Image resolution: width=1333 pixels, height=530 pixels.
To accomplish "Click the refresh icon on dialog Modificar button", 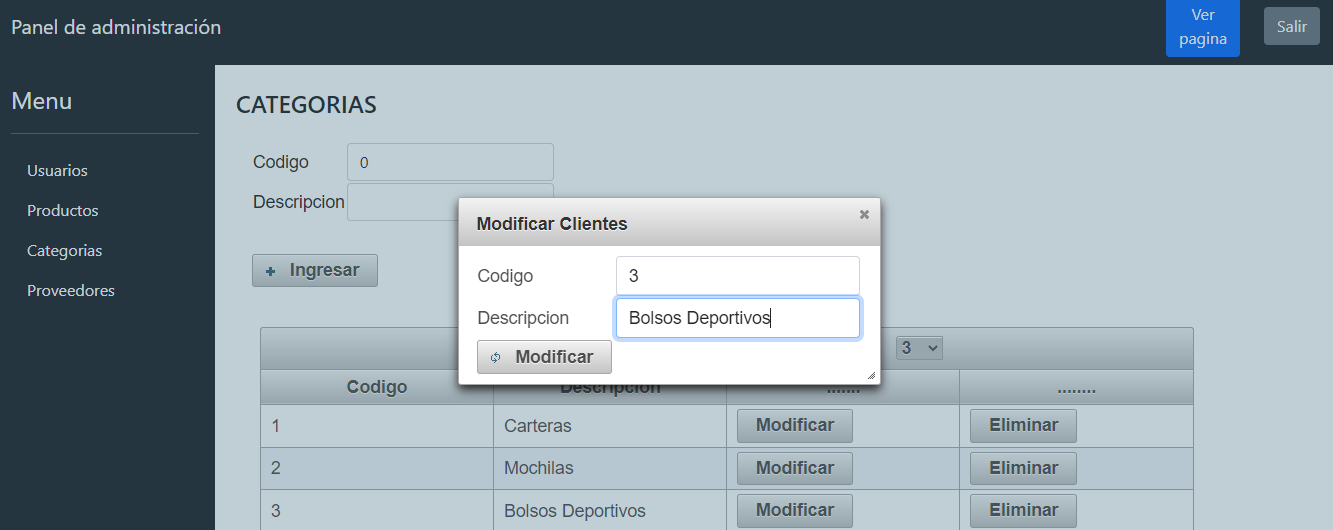I will tap(496, 357).
